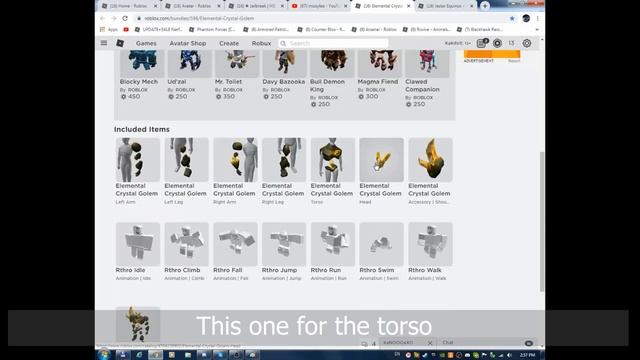Go back with the browser back arrow
Screen dimensions: 640x360
tap(102, 18)
